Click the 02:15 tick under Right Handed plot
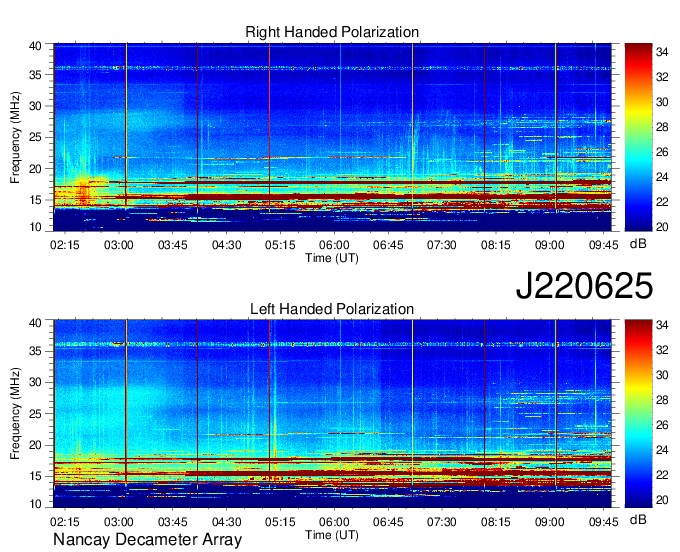 click(65, 245)
